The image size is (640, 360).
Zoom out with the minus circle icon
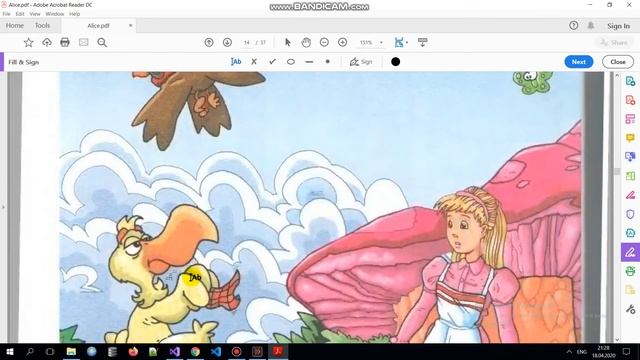[x=324, y=42]
